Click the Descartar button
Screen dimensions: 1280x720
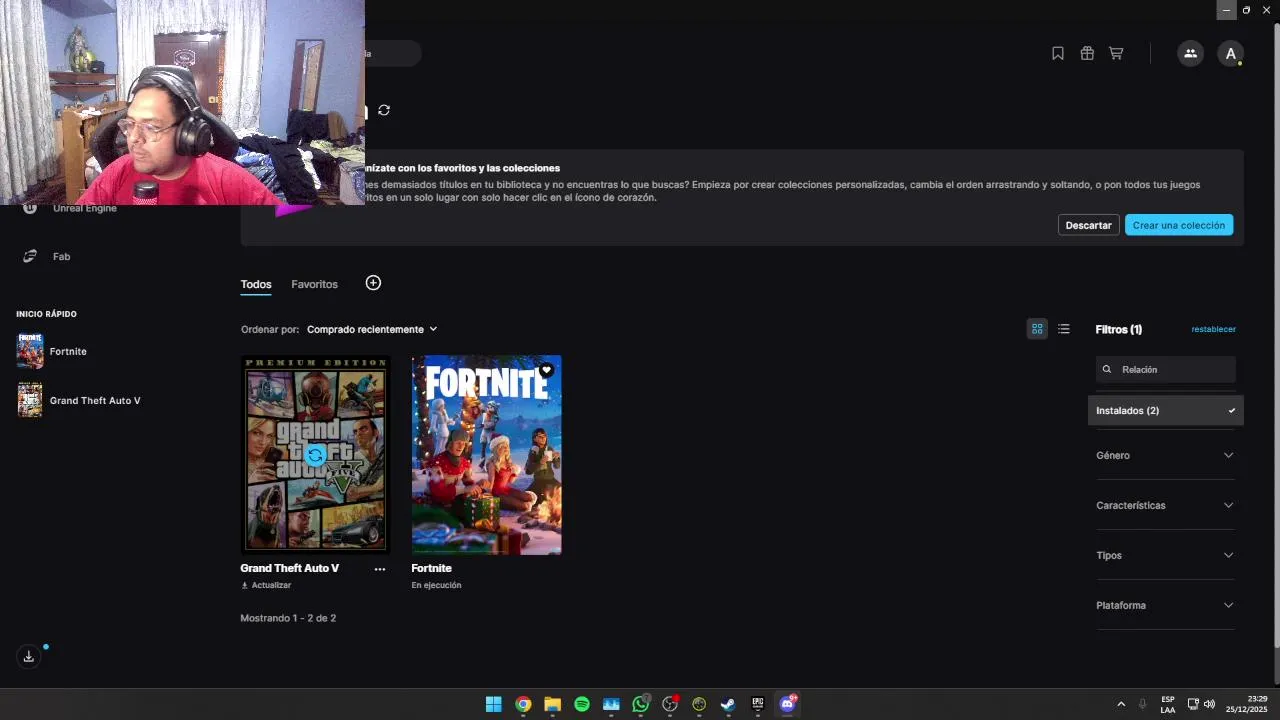click(1088, 225)
